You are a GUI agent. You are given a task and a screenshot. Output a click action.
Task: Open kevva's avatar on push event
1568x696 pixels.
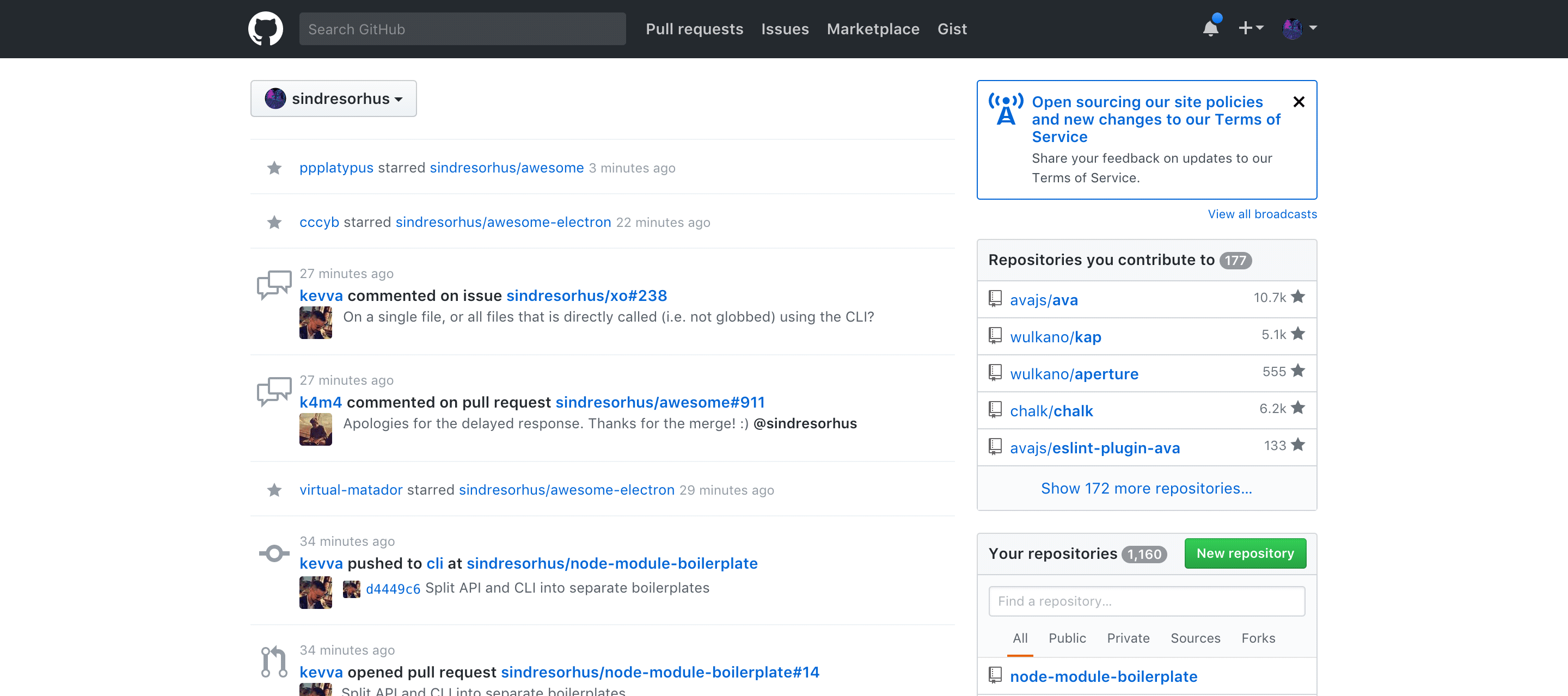[316, 593]
